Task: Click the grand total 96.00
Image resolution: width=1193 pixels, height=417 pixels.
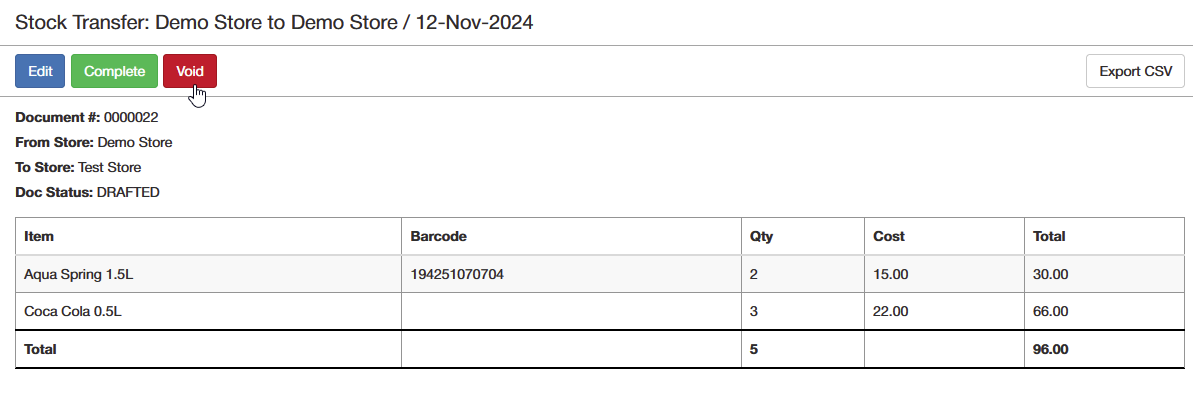Action: tap(1051, 349)
